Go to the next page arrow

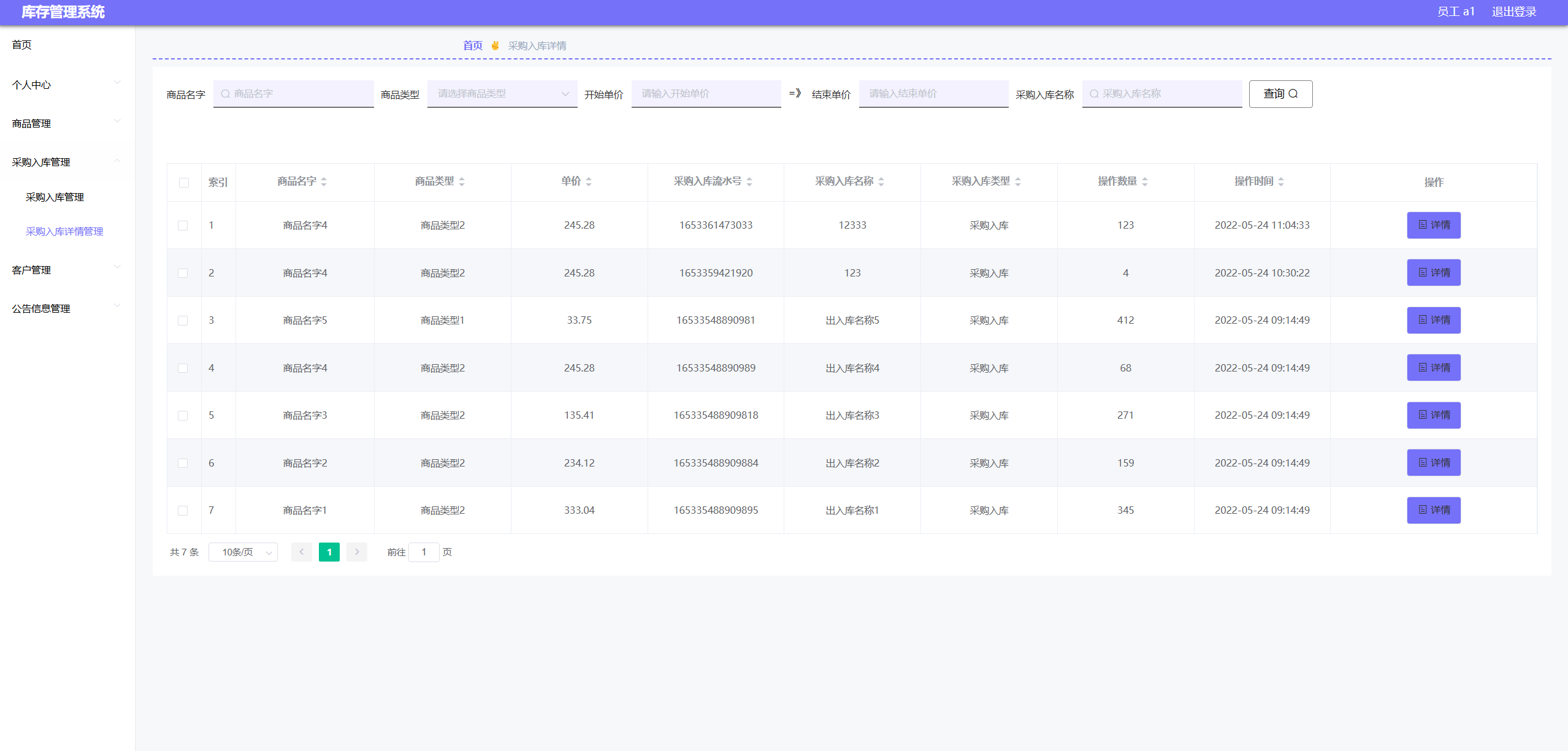[x=357, y=552]
